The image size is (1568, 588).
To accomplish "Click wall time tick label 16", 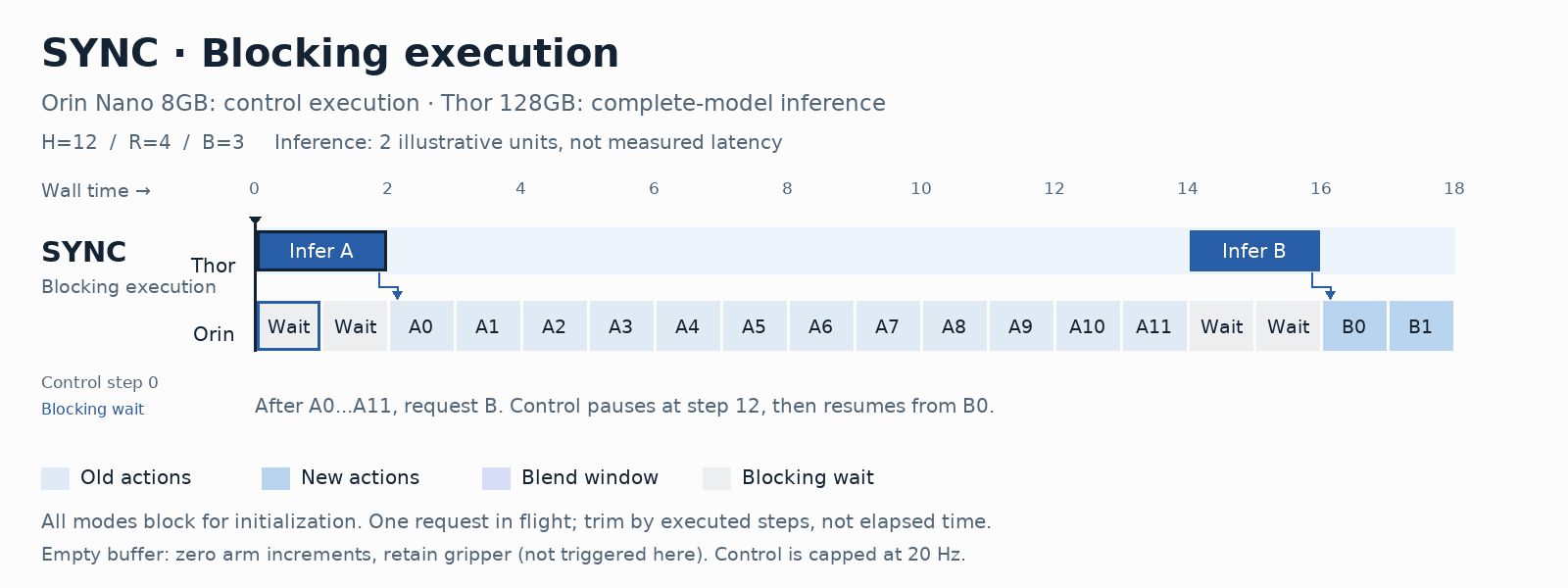I will (x=1321, y=188).
